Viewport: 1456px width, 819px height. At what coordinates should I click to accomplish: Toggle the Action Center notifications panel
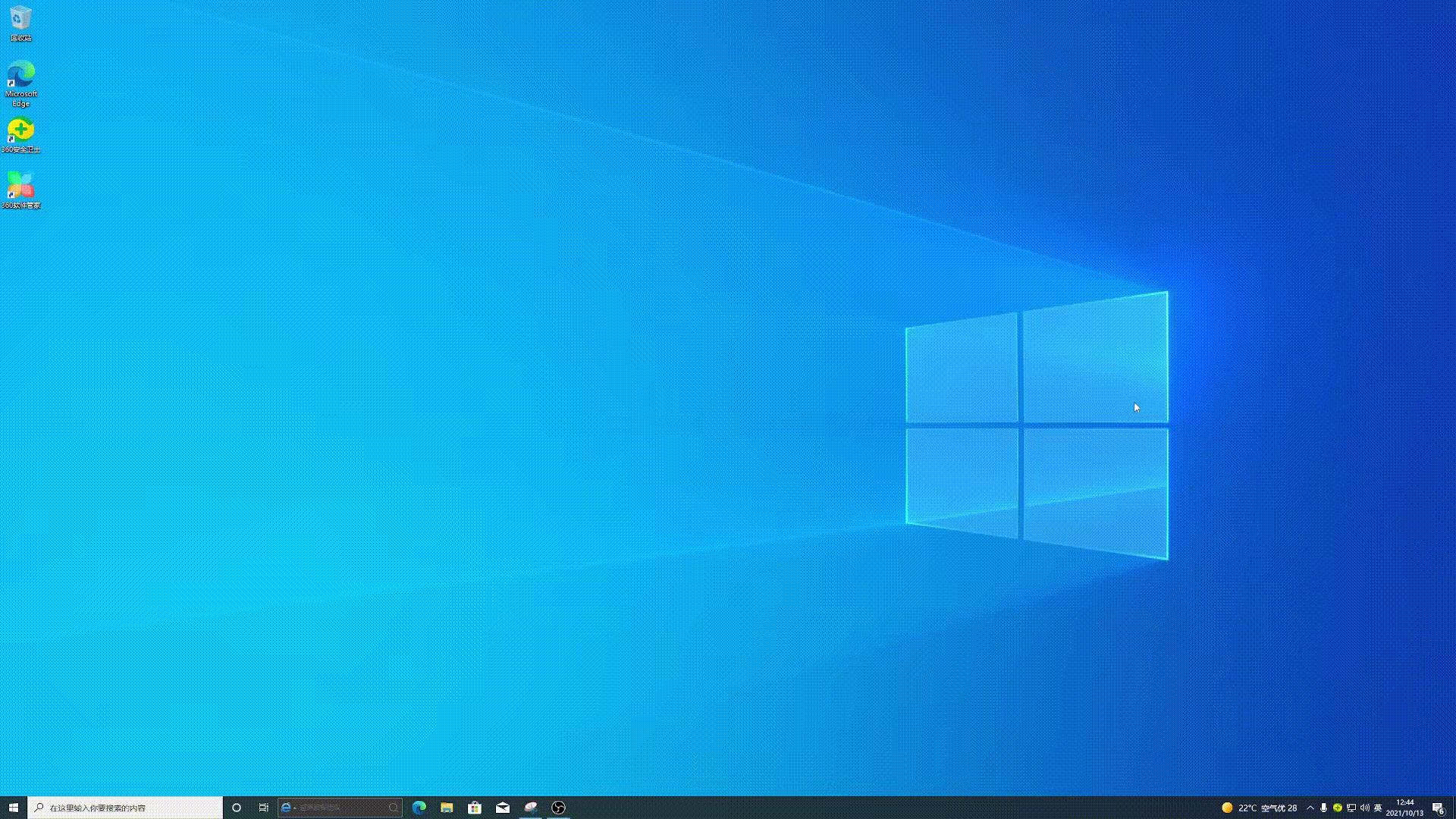tap(1438, 808)
